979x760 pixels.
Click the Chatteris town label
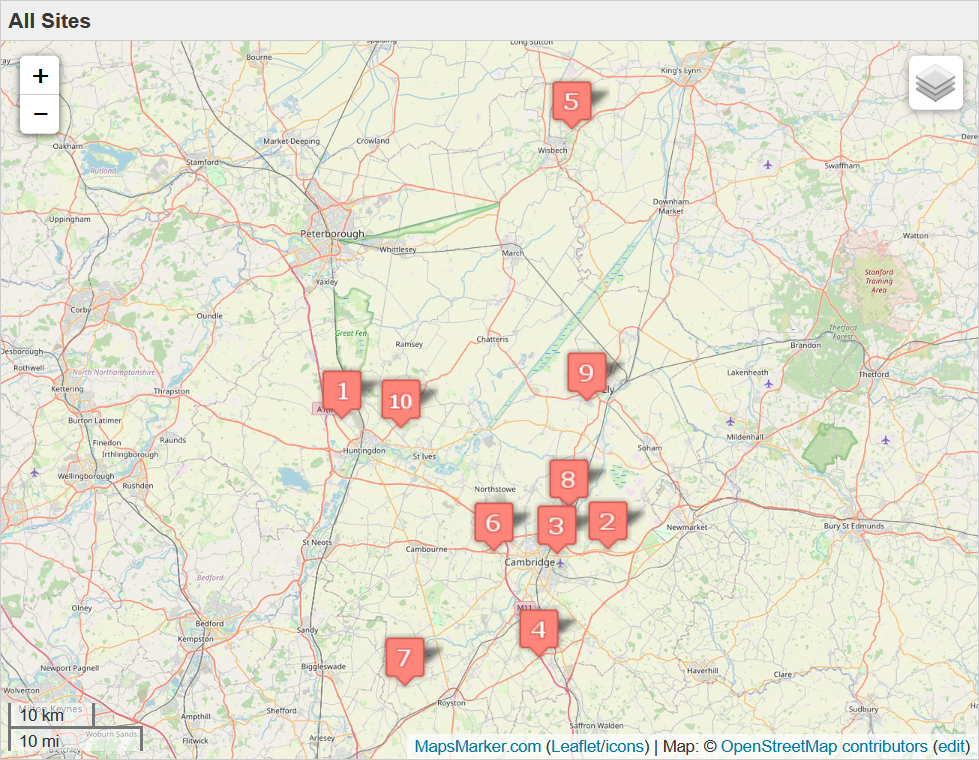[x=493, y=340]
